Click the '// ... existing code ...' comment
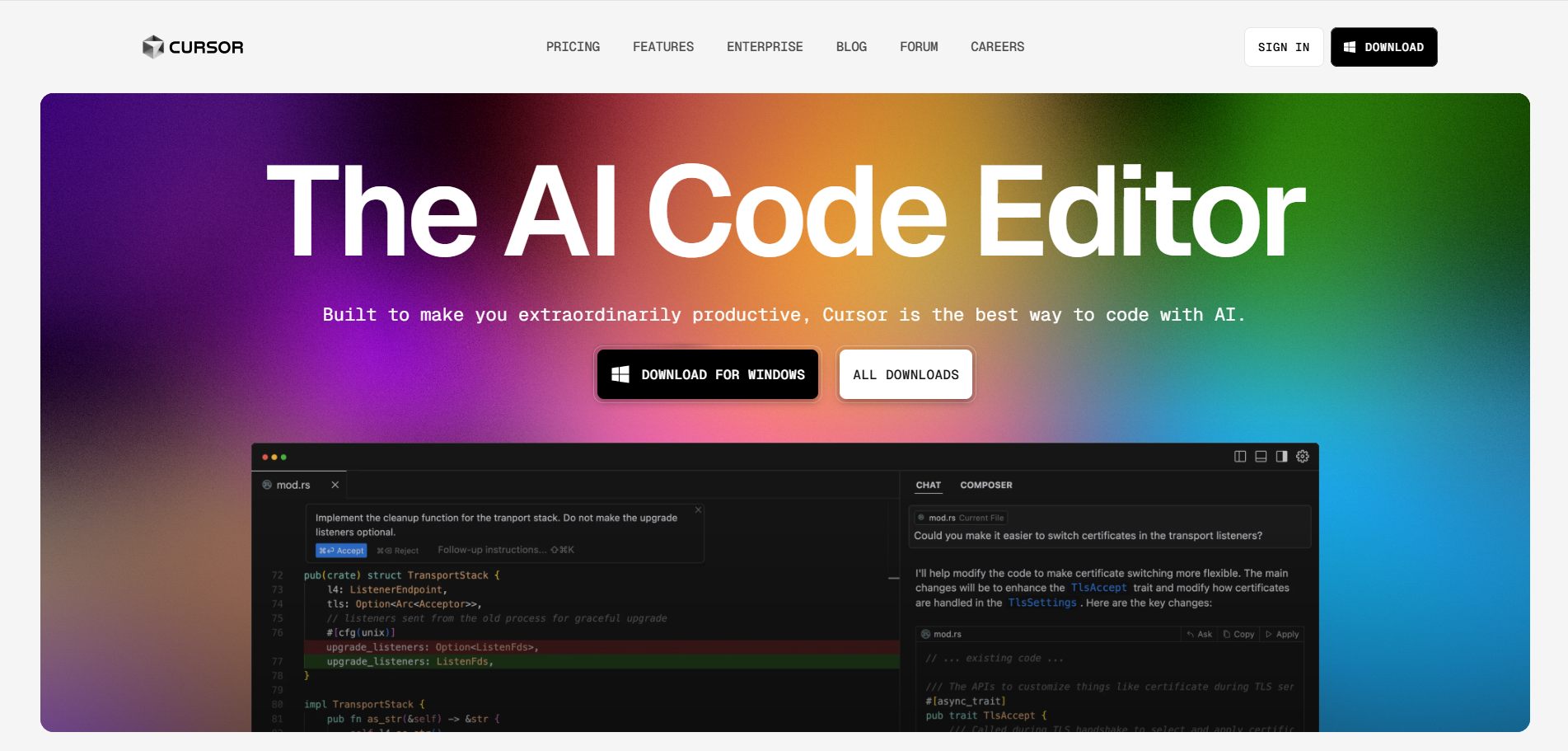 click(994, 659)
